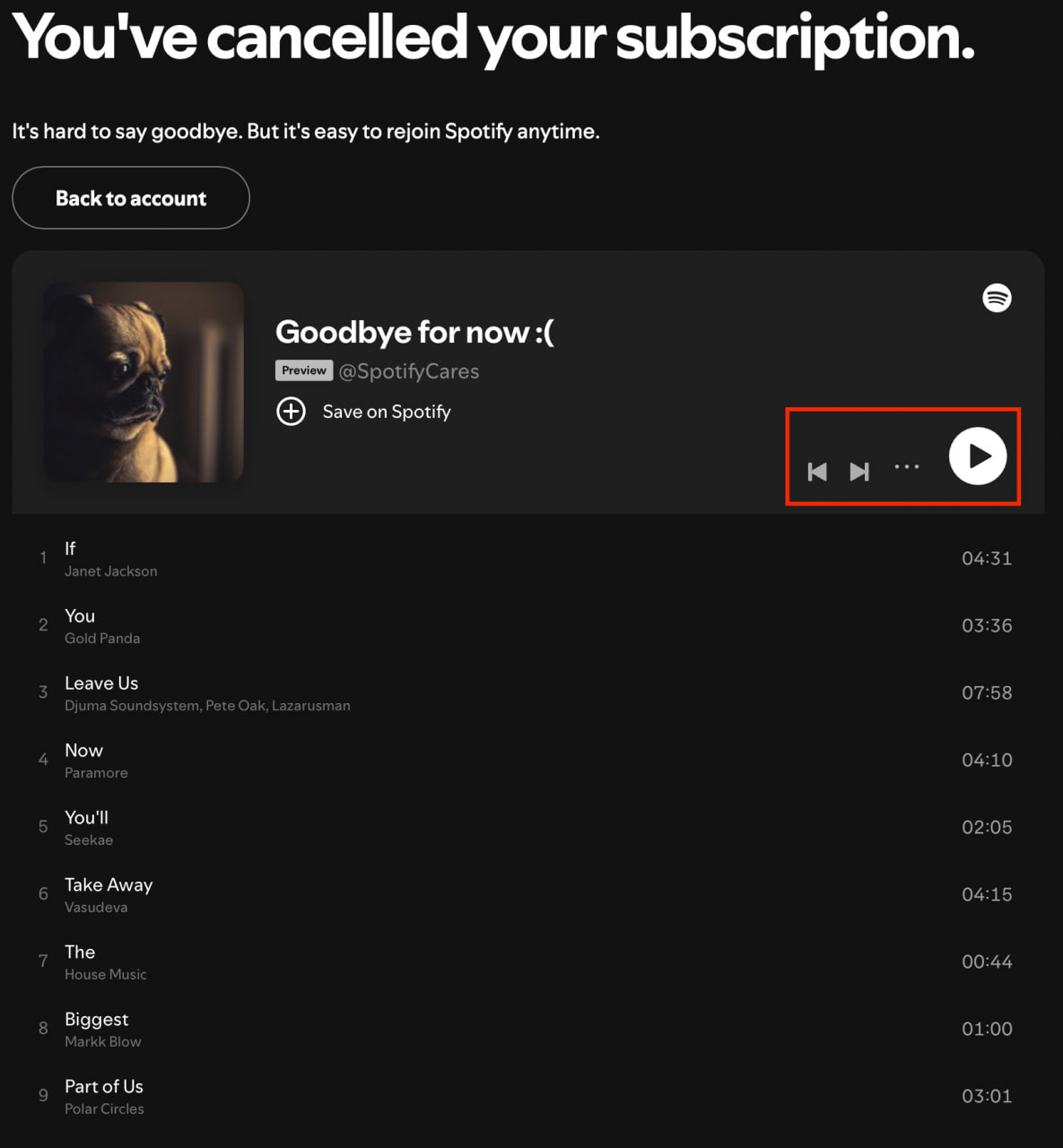The width and height of the screenshot is (1063, 1148).
Task: Click the sad pug playlist cover
Action: click(x=144, y=382)
